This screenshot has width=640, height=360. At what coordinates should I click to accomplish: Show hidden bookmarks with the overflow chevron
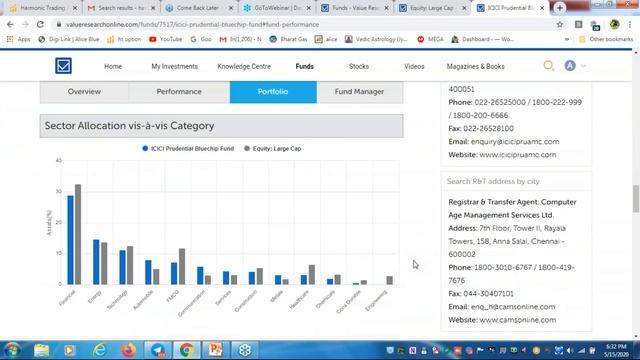567,40
